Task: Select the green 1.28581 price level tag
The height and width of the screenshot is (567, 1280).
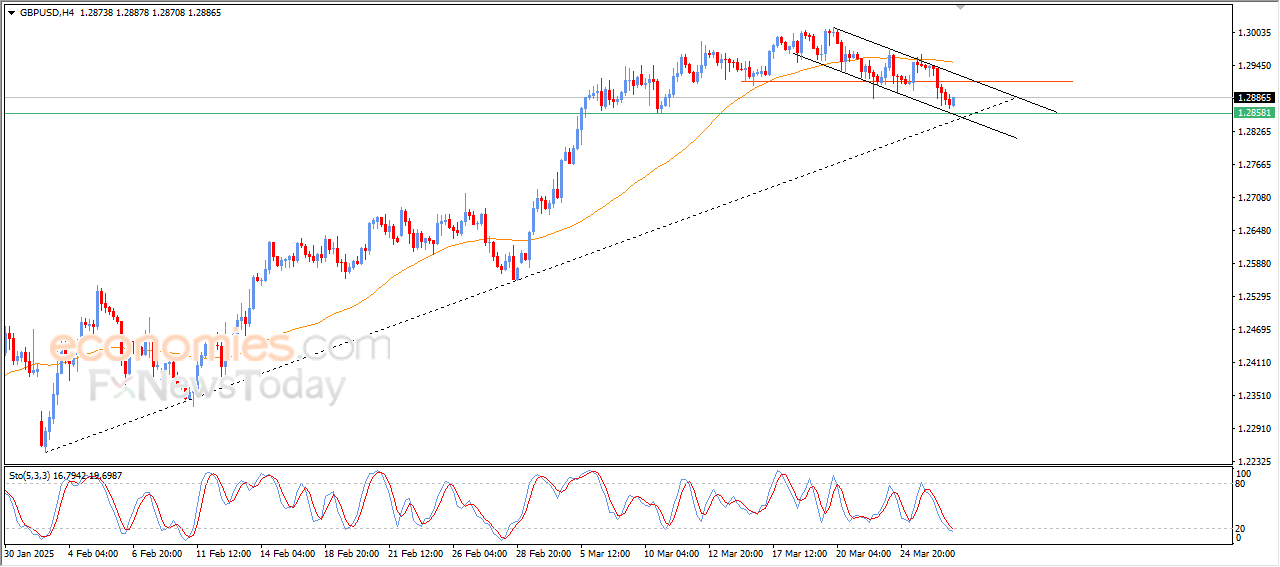Action: click(1254, 114)
